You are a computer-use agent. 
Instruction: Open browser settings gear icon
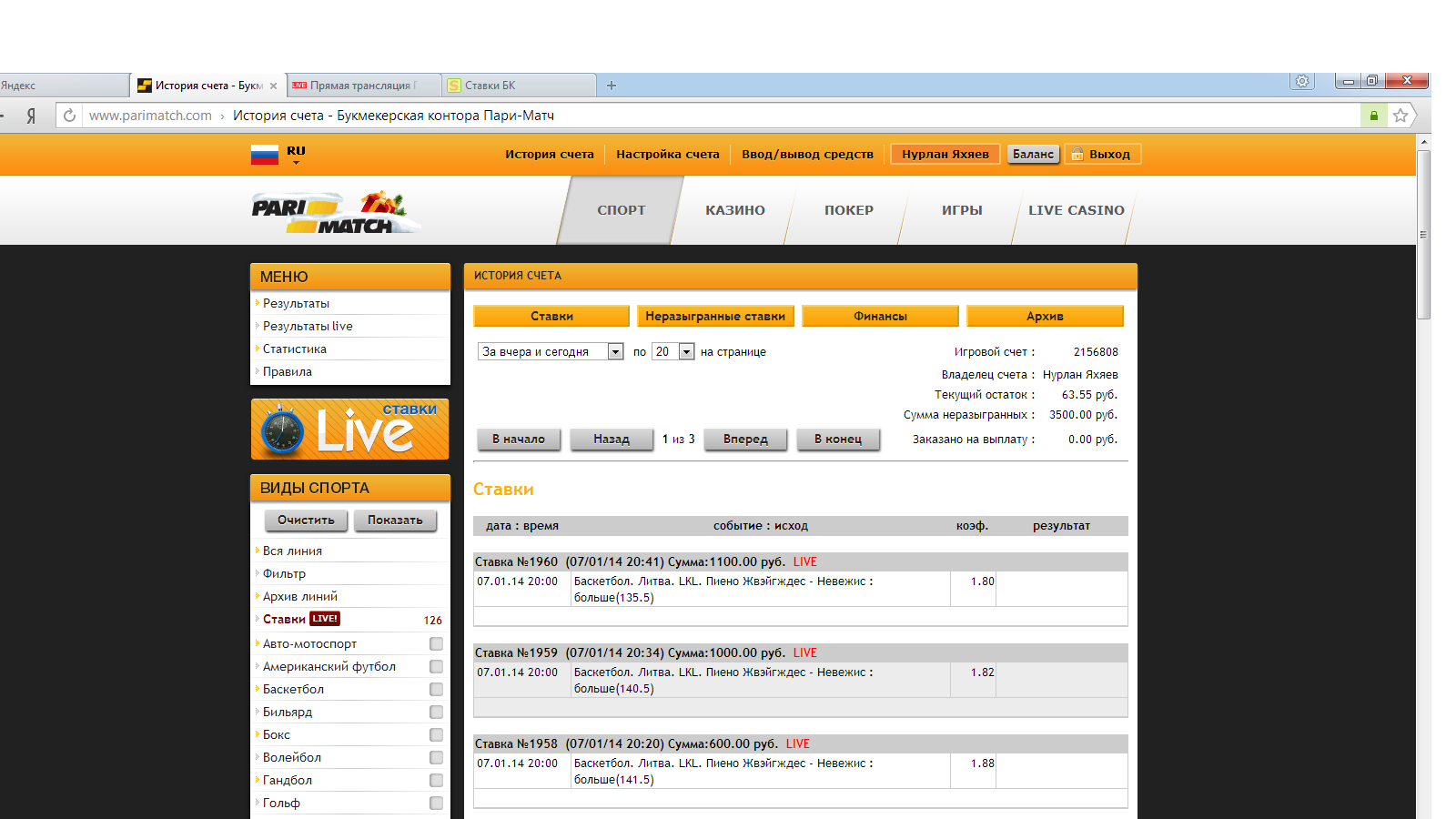(1302, 81)
